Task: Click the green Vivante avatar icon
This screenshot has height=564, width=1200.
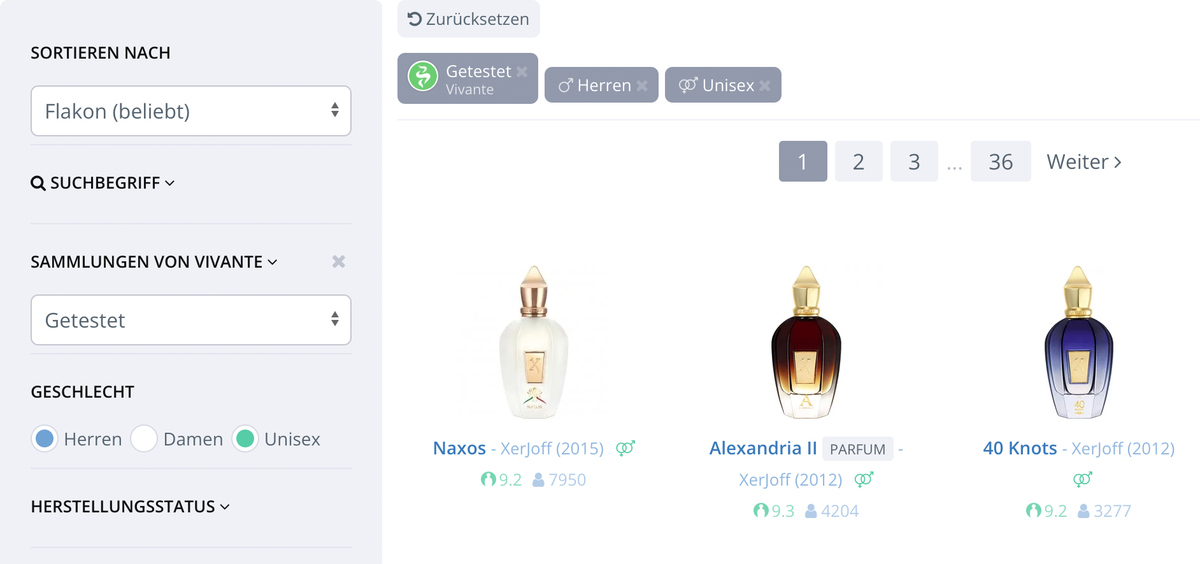Action: tap(424, 76)
